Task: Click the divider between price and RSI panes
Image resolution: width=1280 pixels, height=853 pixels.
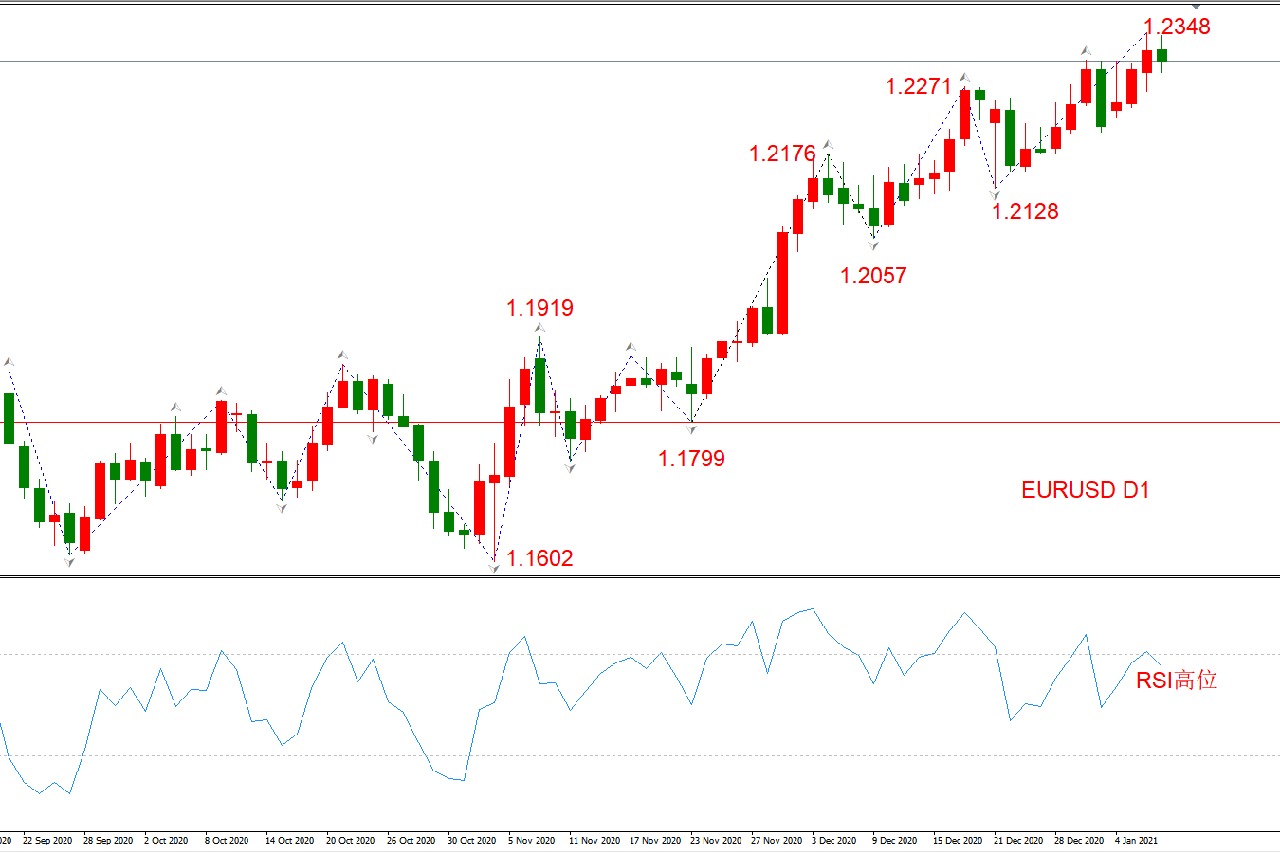Action: 640,576
